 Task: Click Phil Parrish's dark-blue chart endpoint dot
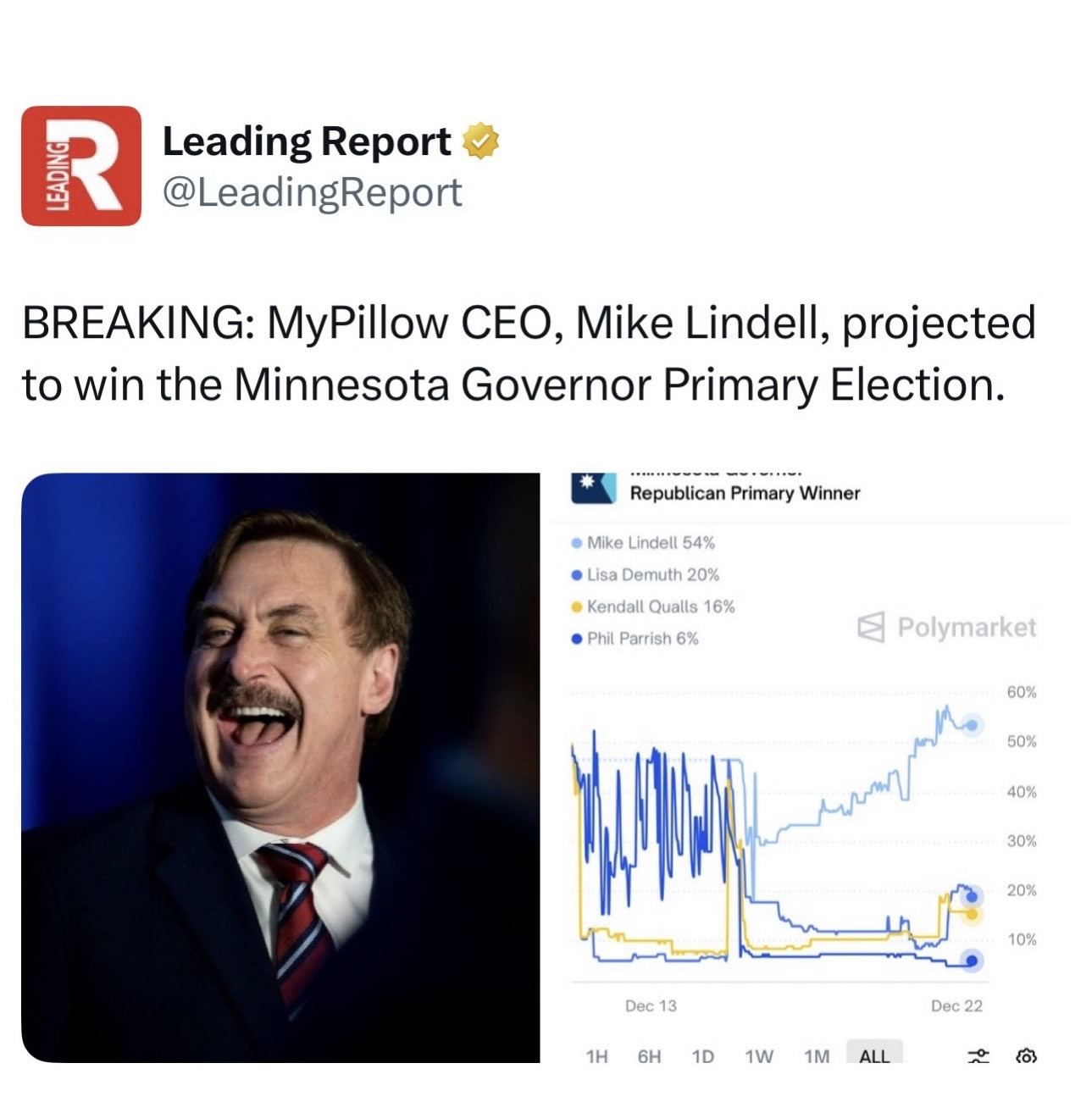click(x=972, y=961)
